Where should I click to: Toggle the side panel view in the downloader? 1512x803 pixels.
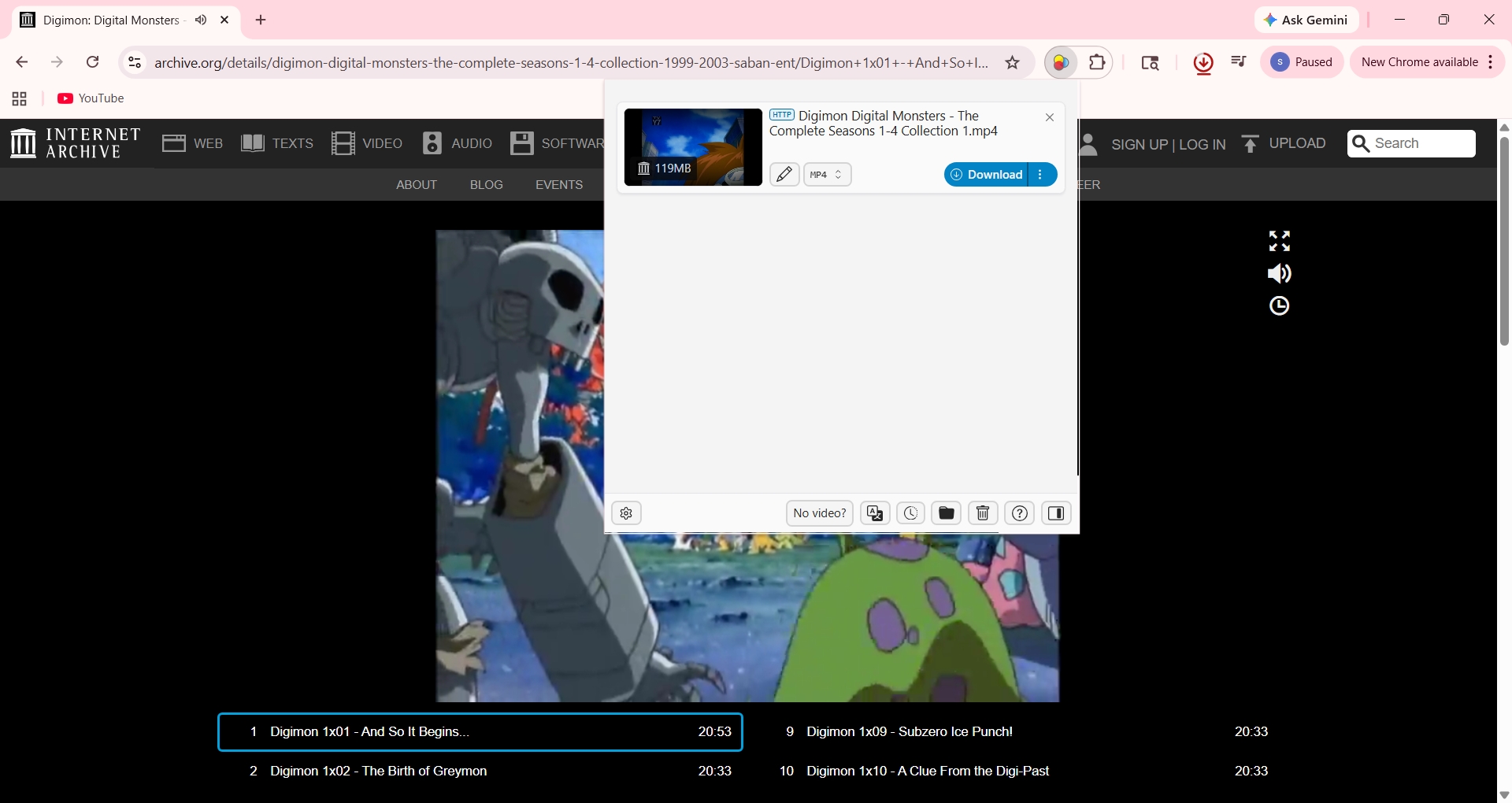click(1056, 513)
